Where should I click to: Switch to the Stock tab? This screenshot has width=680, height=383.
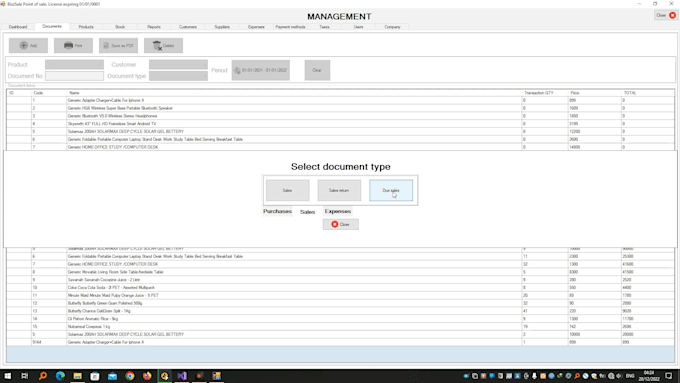tap(120, 27)
